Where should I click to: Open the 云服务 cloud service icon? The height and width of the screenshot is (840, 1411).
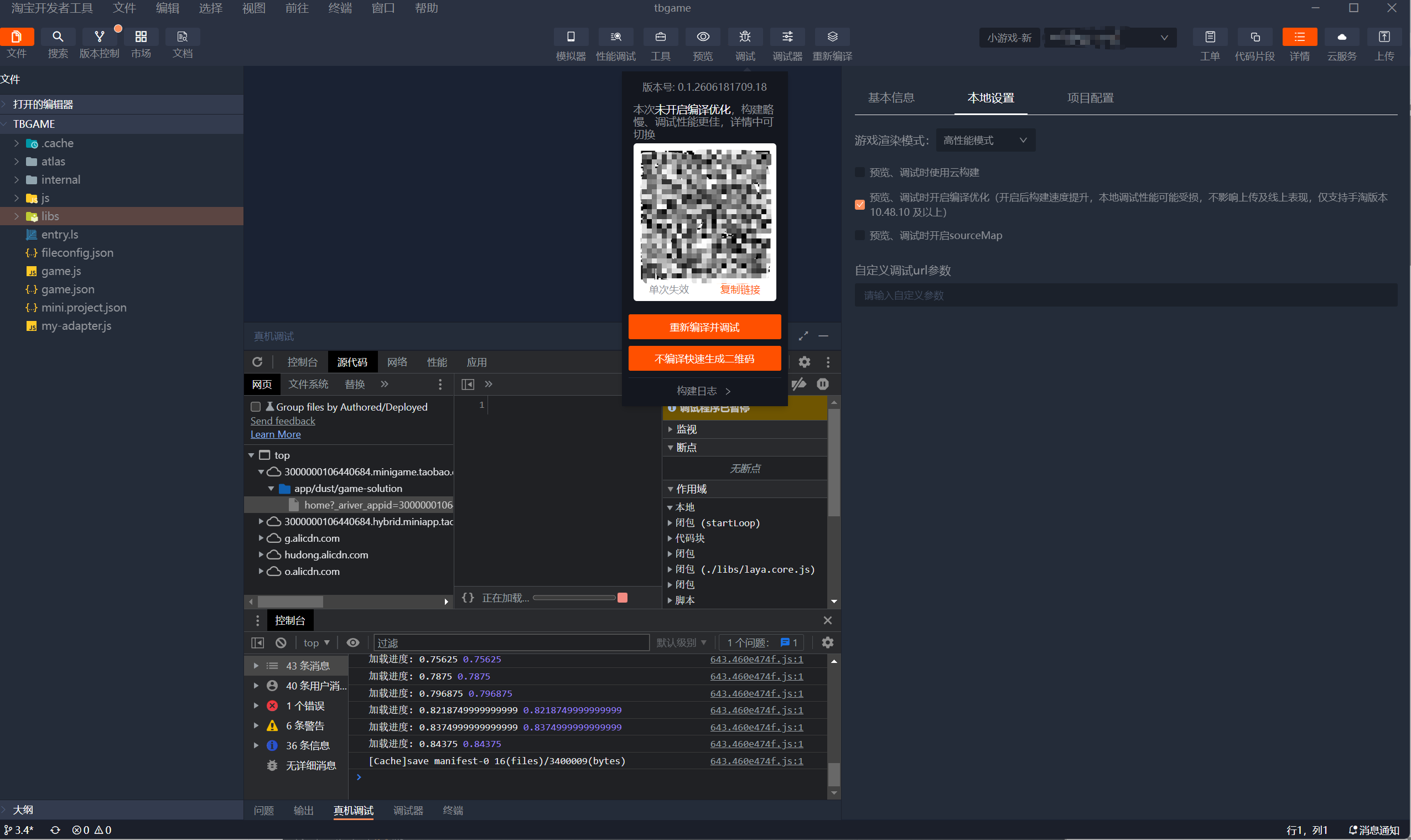click(1342, 37)
